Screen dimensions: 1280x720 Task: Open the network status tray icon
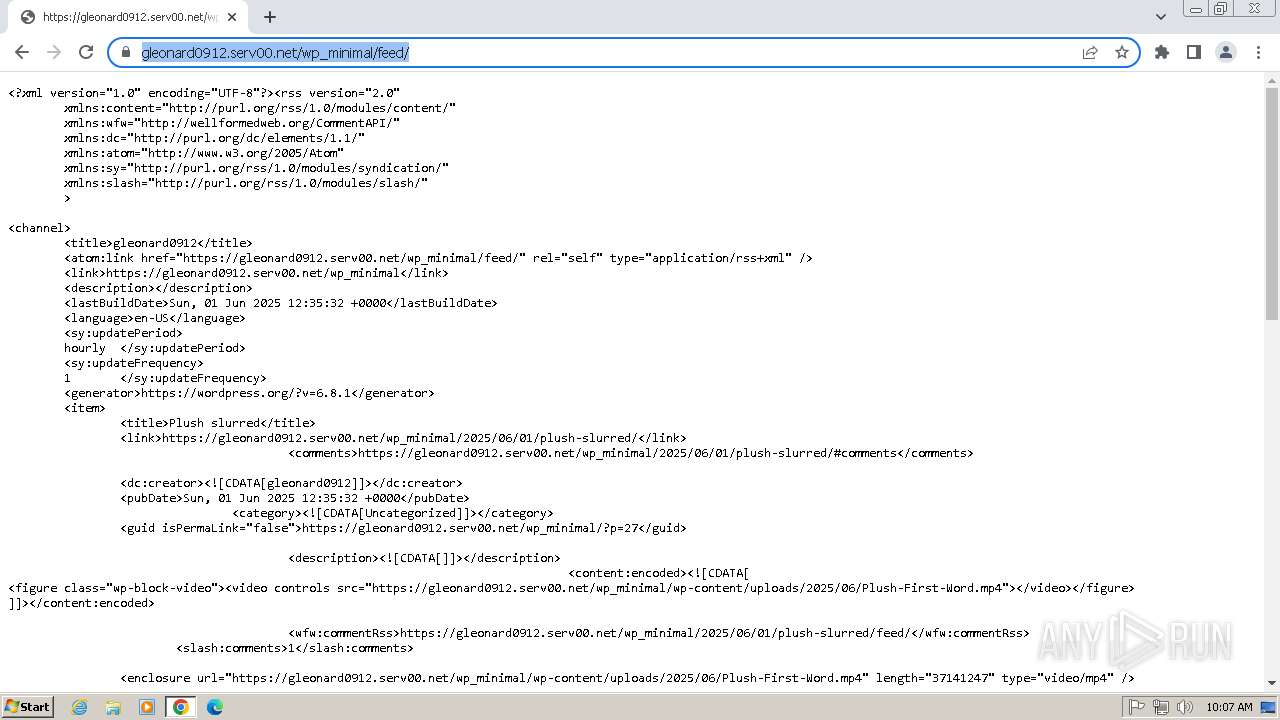(x=1161, y=707)
